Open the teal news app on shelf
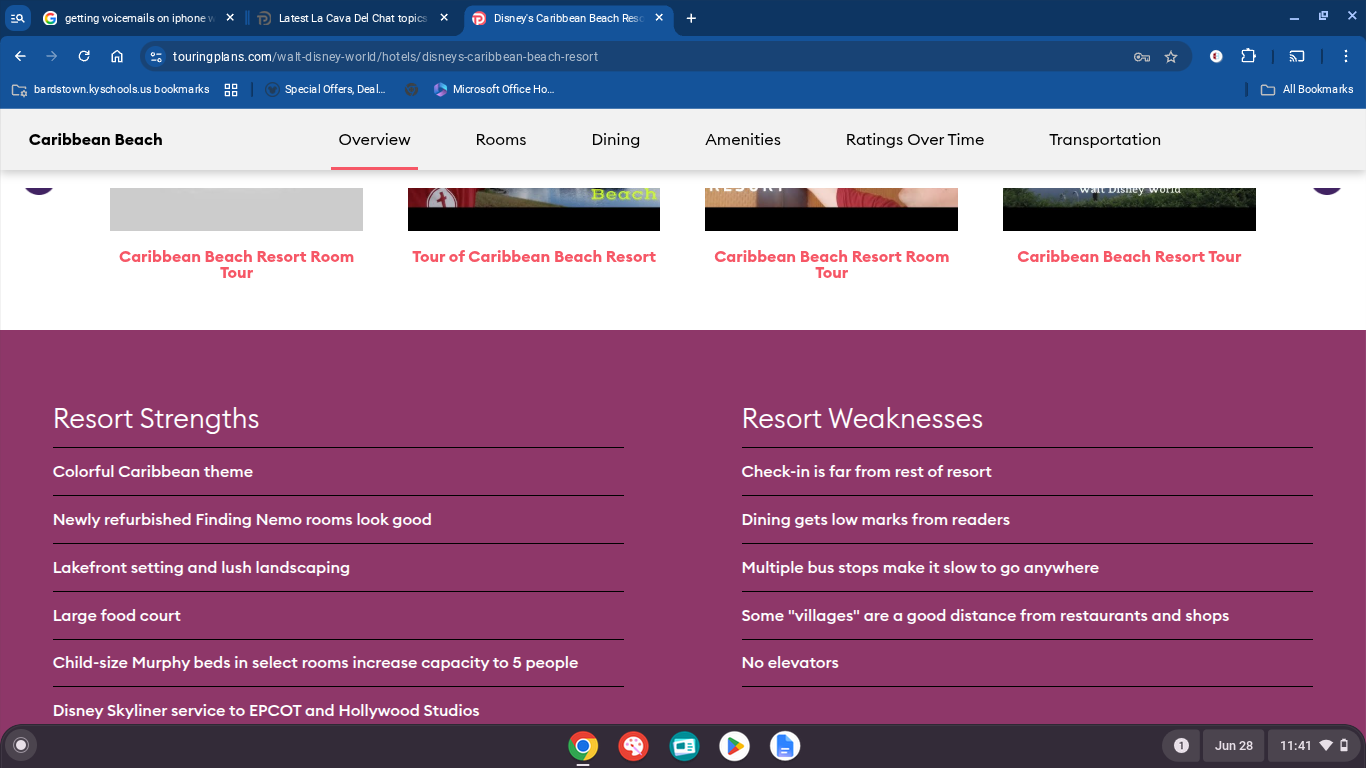This screenshot has height=768, width=1366. coord(684,746)
